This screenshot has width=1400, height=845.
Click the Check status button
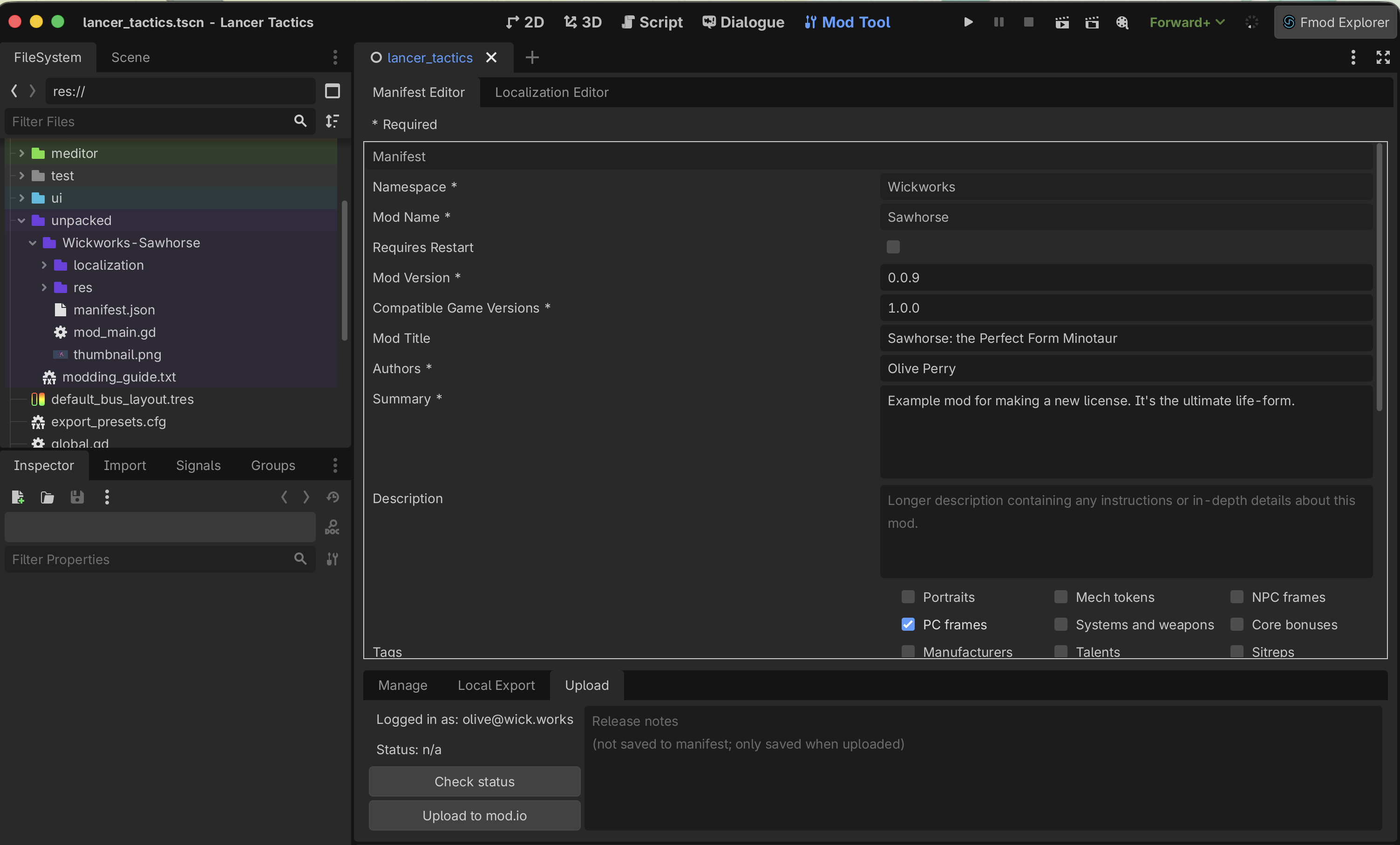(x=475, y=781)
